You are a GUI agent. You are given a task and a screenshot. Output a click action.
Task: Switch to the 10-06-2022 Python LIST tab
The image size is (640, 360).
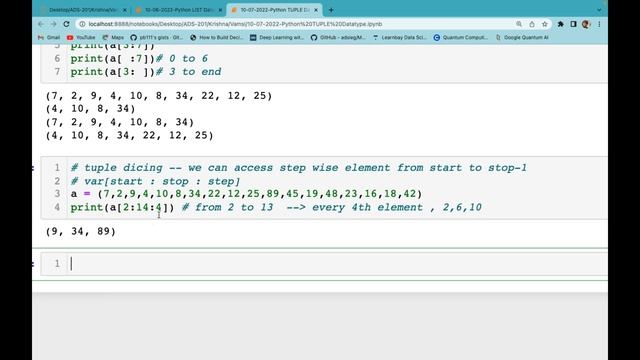178,10
